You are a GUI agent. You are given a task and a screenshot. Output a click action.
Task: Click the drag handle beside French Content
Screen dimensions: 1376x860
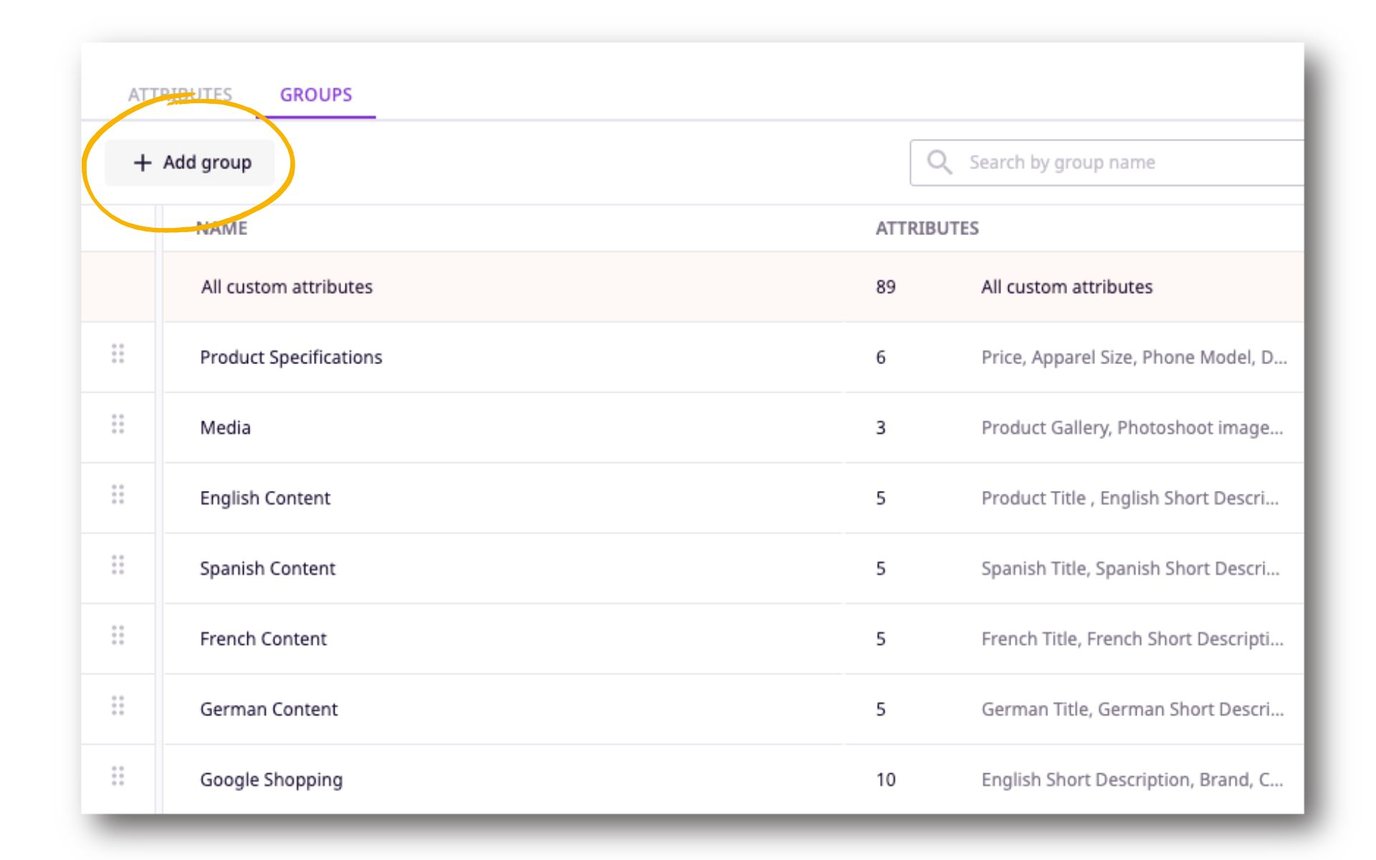pos(116,638)
